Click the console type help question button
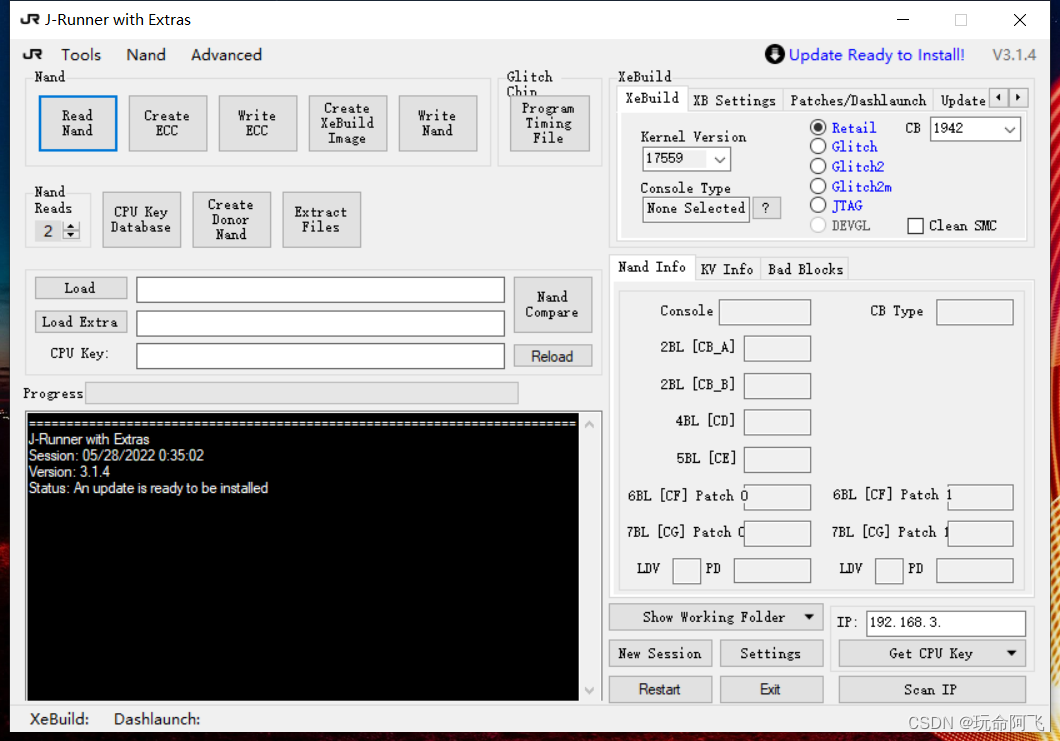Screen dimensions: 1060x741 click(x=766, y=208)
